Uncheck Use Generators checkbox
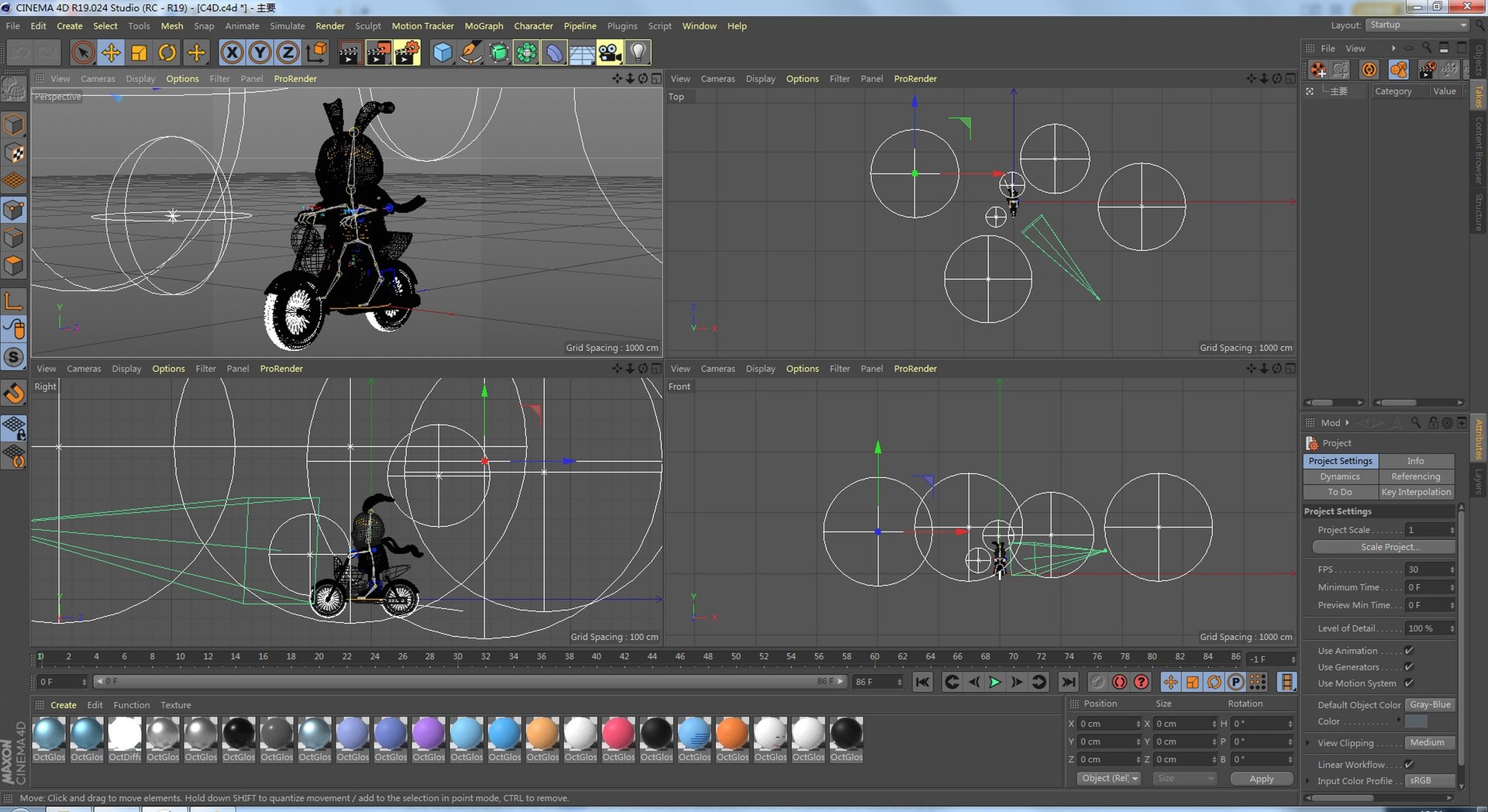 [1409, 667]
